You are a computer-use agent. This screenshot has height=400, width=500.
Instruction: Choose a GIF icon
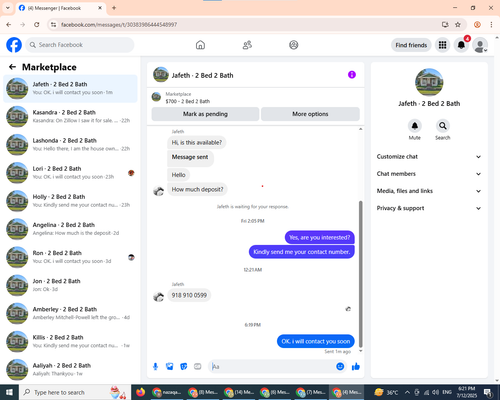[198, 367]
